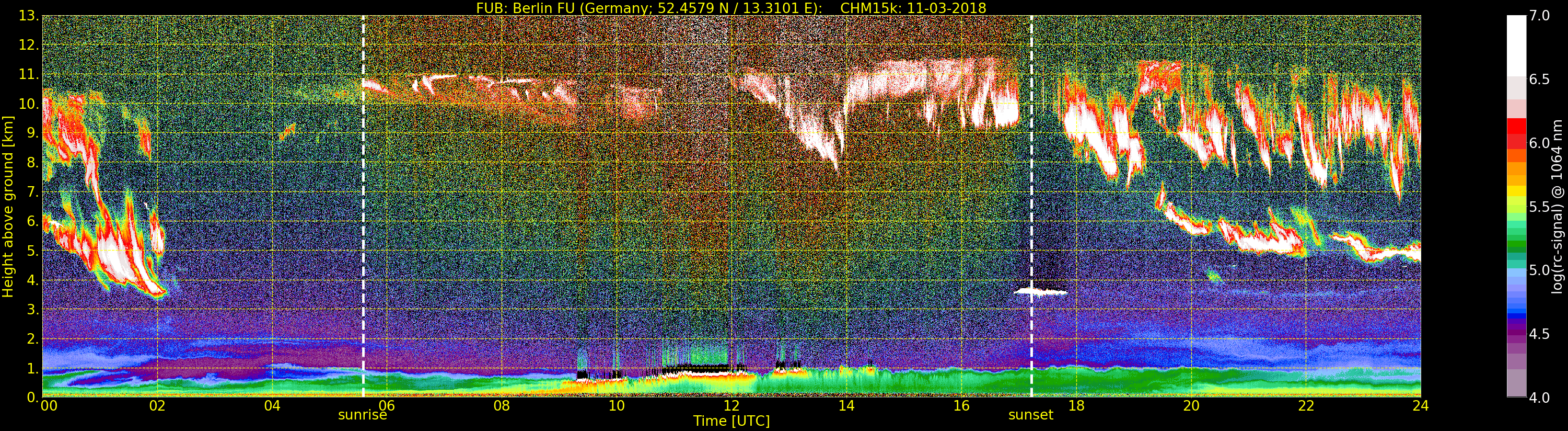This screenshot has width=1568, height=431.
Task: Click the height tick label '7.'
Action: (33, 192)
